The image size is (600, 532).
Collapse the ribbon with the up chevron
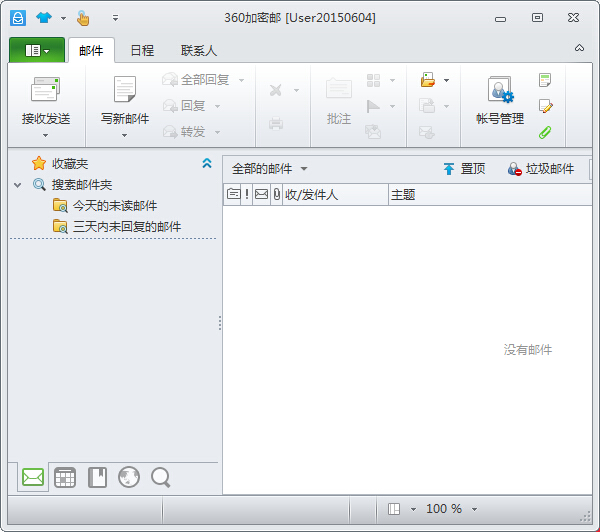click(579, 48)
